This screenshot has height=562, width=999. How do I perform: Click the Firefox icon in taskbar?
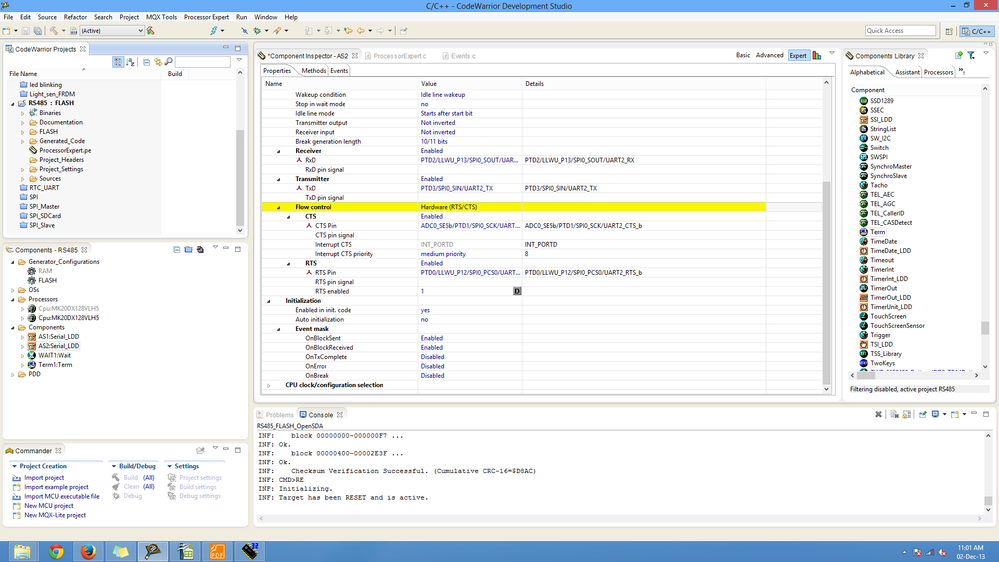click(88, 551)
